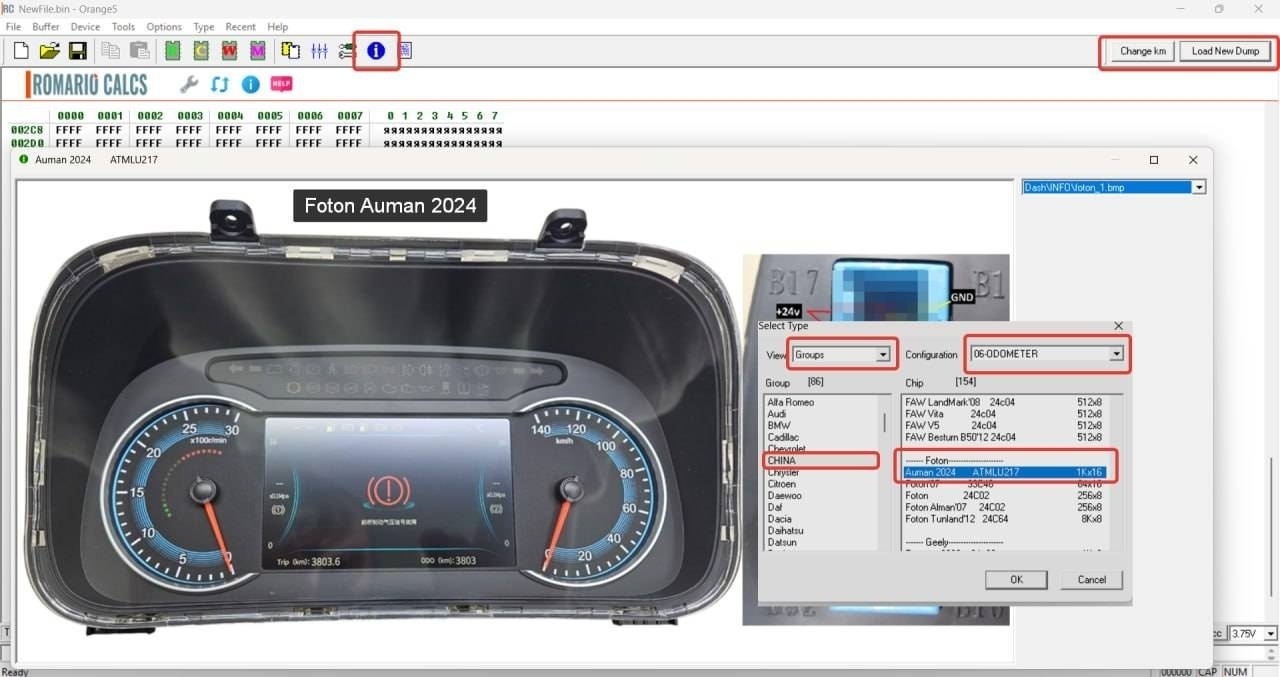
Task: Click the blue info toolbar icon
Action: click(x=376, y=51)
